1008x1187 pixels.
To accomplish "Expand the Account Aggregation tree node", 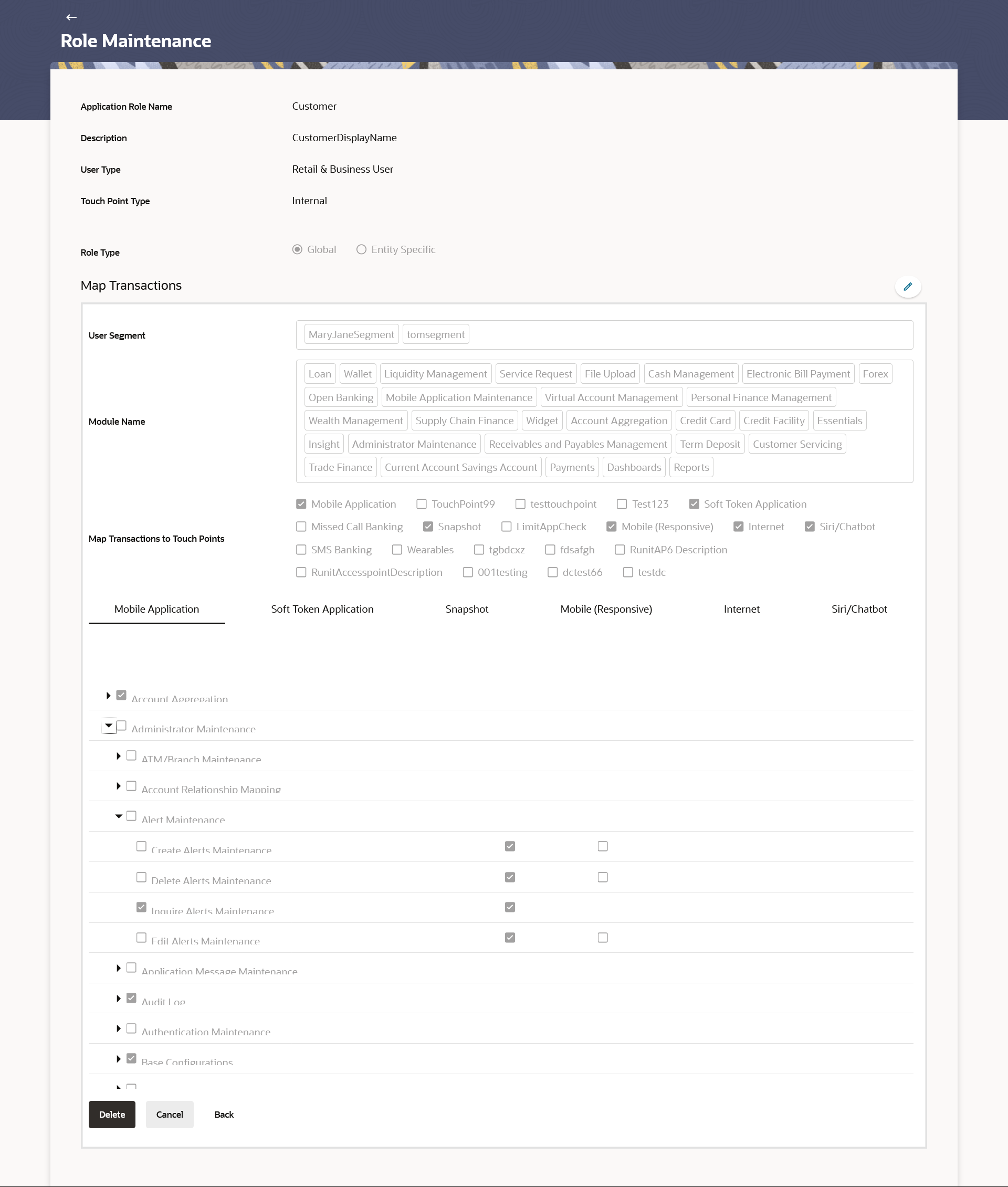I will click(x=108, y=696).
